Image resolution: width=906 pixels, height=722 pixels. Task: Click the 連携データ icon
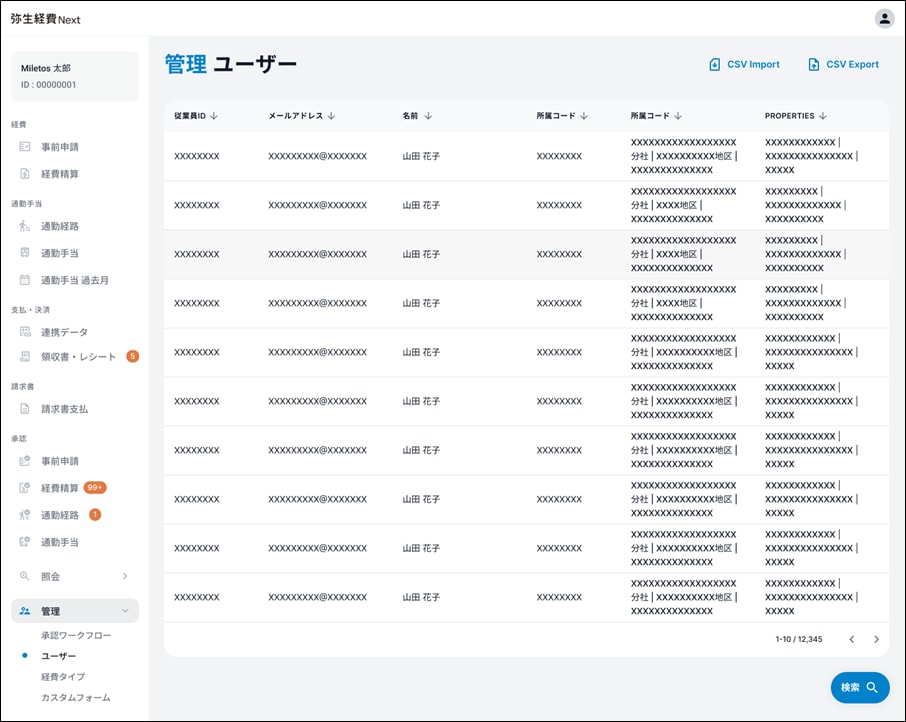(x=25, y=332)
